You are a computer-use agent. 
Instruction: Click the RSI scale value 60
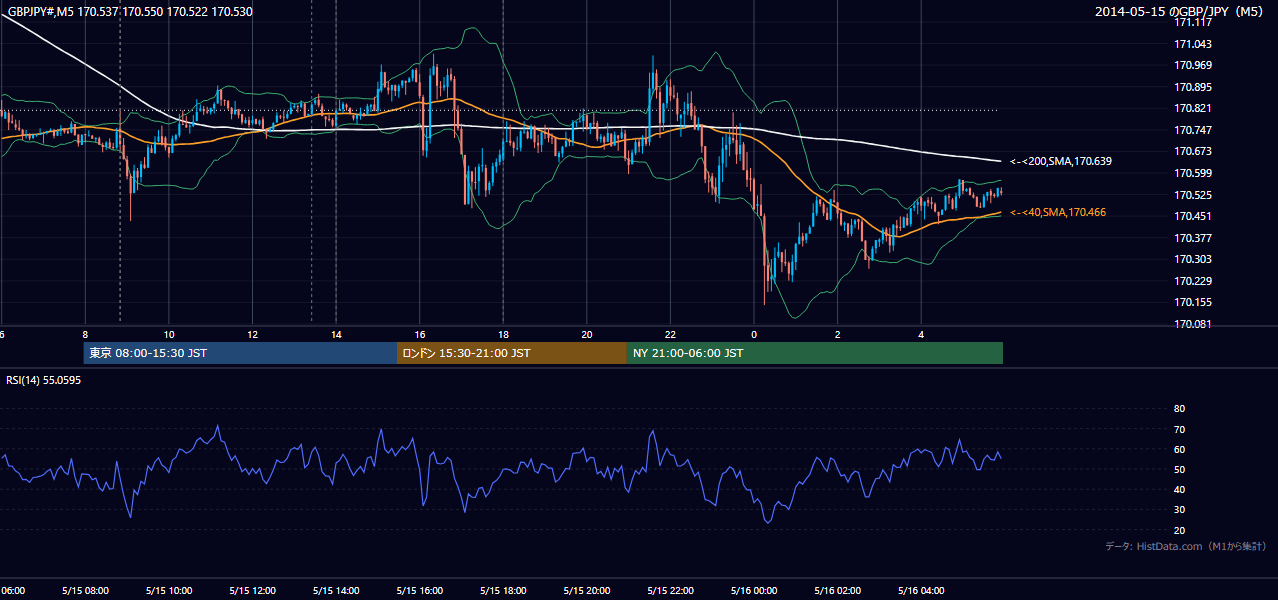[1179, 449]
